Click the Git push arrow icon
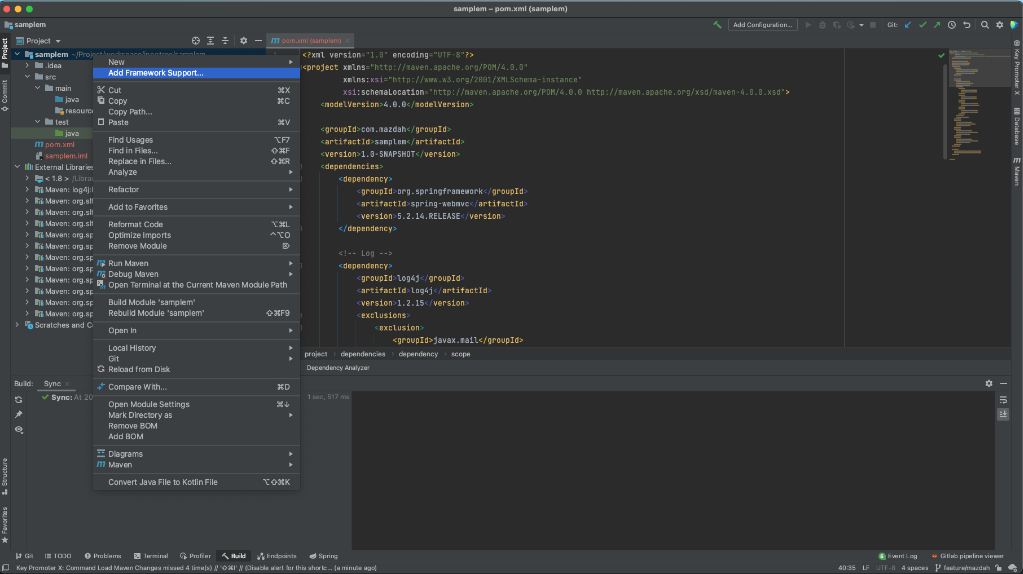The height and width of the screenshot is (574, 1023). pyautogui.click(x=937, y=25)
